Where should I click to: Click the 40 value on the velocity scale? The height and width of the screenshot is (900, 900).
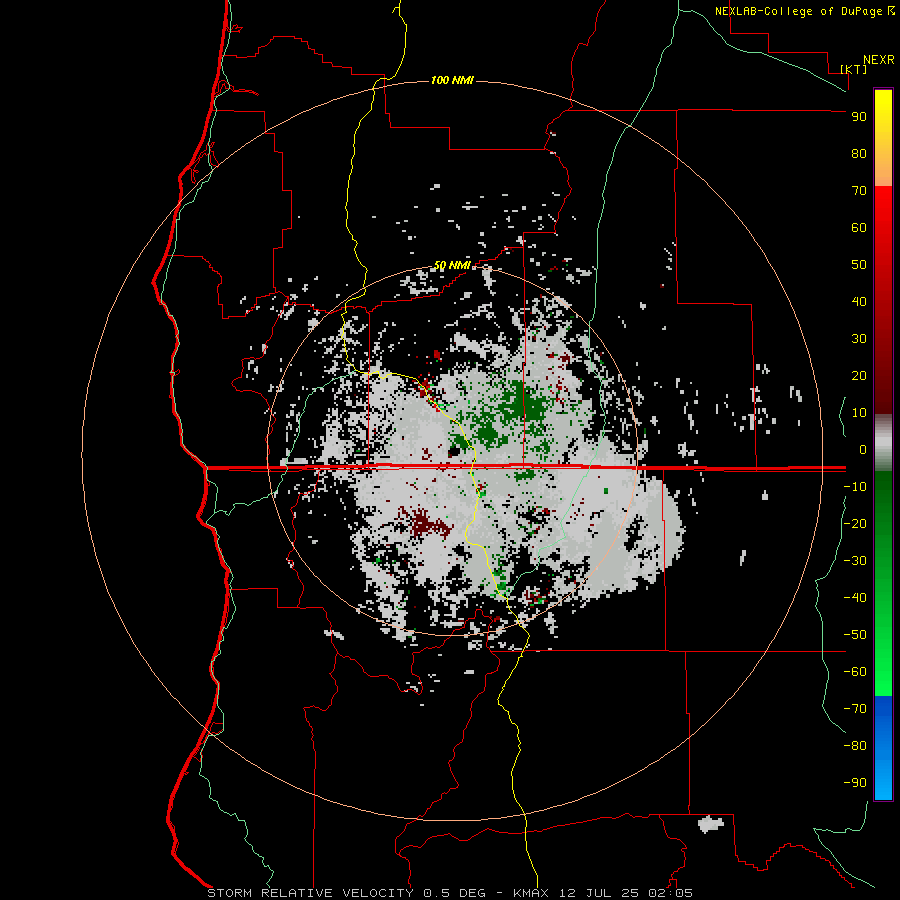(x=859, y=301)
